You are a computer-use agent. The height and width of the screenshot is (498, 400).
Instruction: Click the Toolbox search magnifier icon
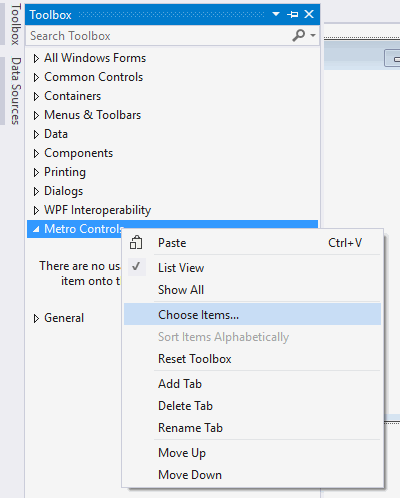(x=298, y=35)
